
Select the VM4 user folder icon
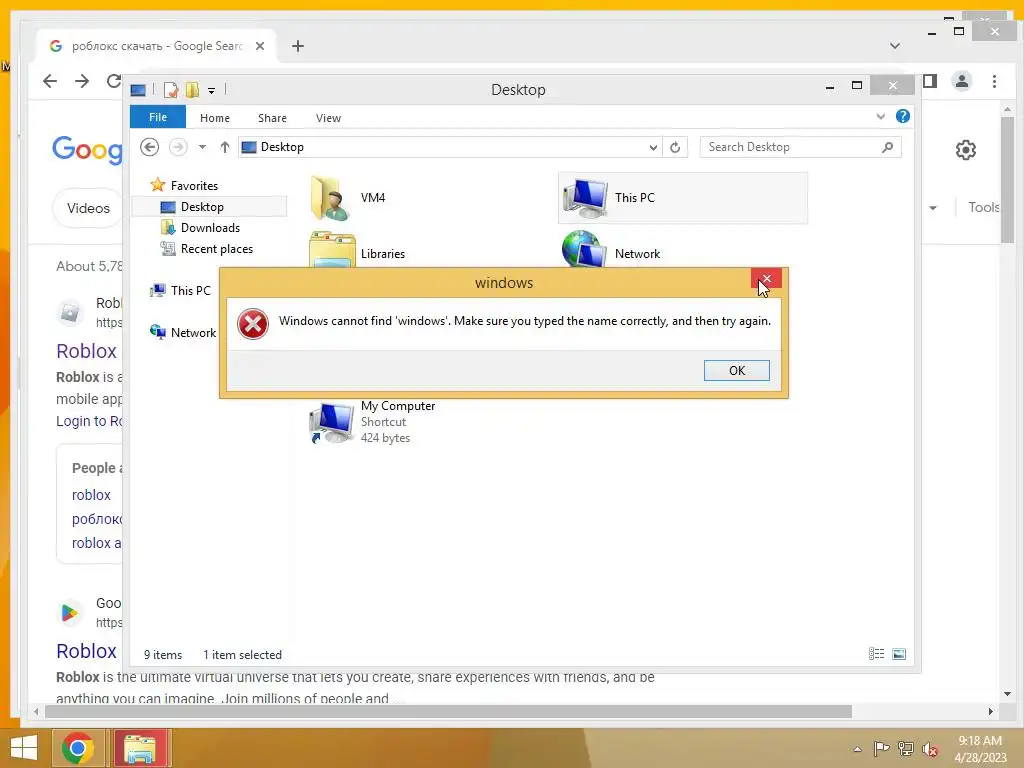(329, 198)
